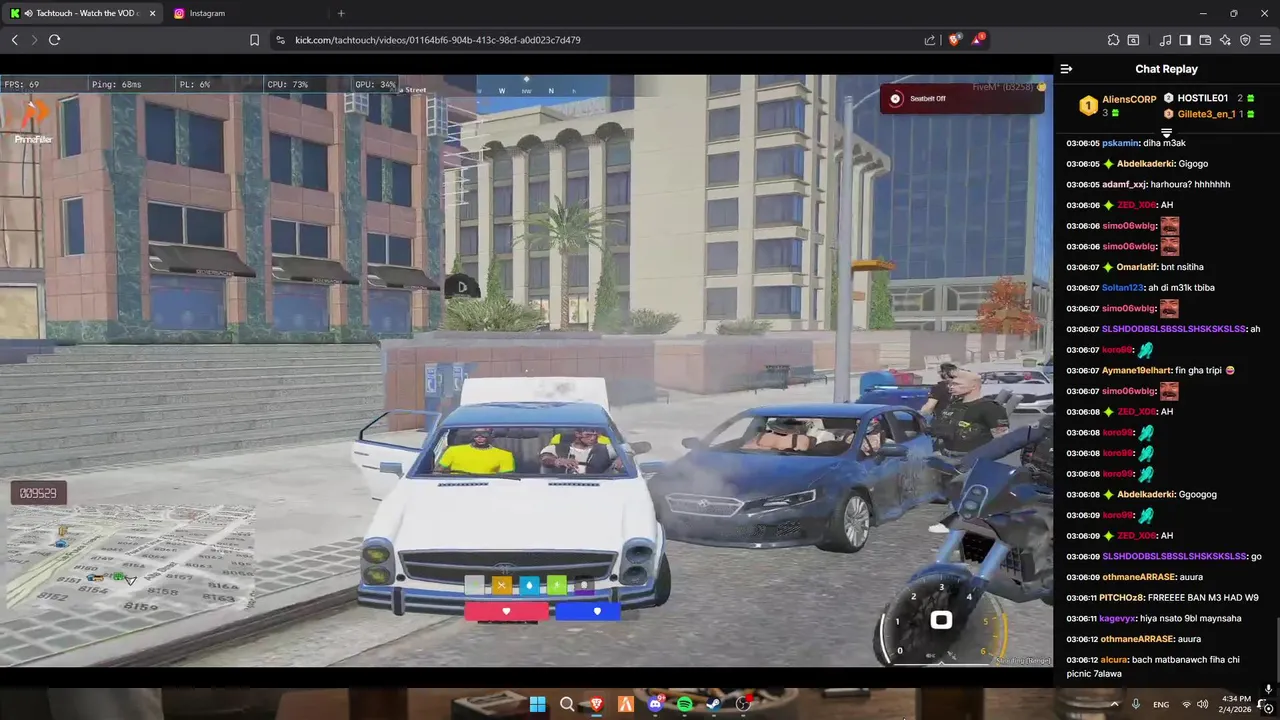Open Brave Rewards icon
The image size is (1280, 720).
pyautogui.click(x=978, y=40)
